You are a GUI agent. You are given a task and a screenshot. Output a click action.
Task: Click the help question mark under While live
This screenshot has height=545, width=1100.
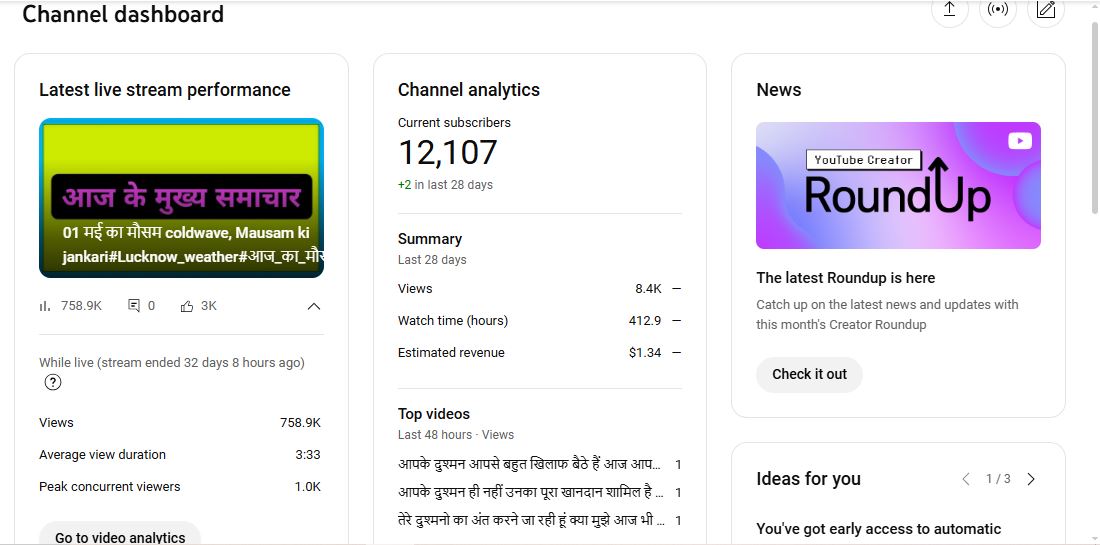[53, 383]
